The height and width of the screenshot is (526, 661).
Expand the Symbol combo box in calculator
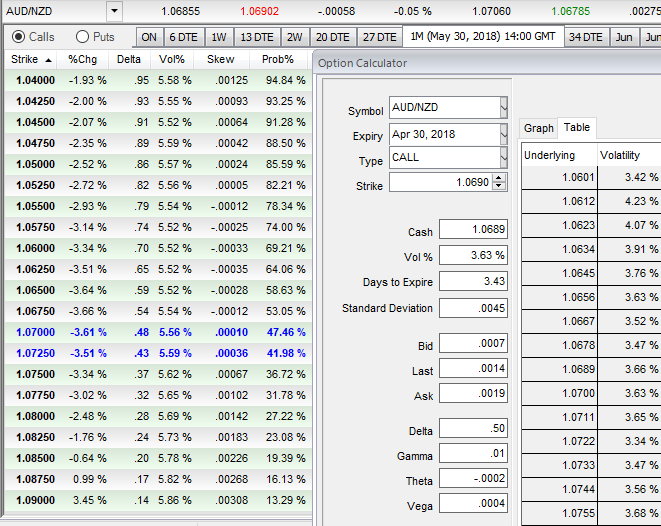pyautogui.click(x=503, y=108)
